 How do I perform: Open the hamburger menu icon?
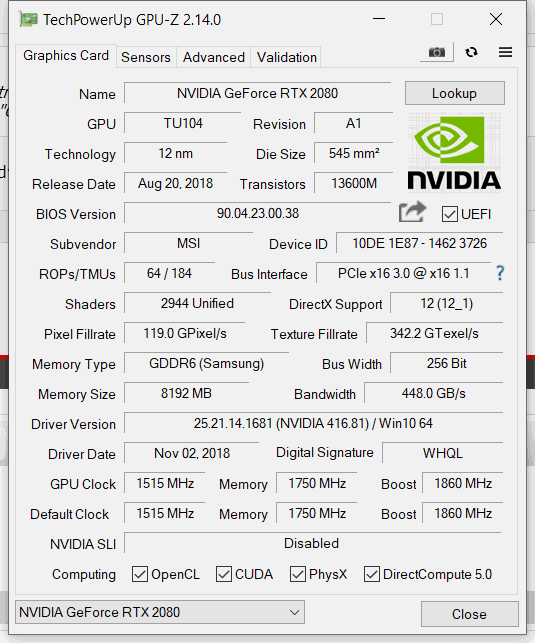point(505,52)
